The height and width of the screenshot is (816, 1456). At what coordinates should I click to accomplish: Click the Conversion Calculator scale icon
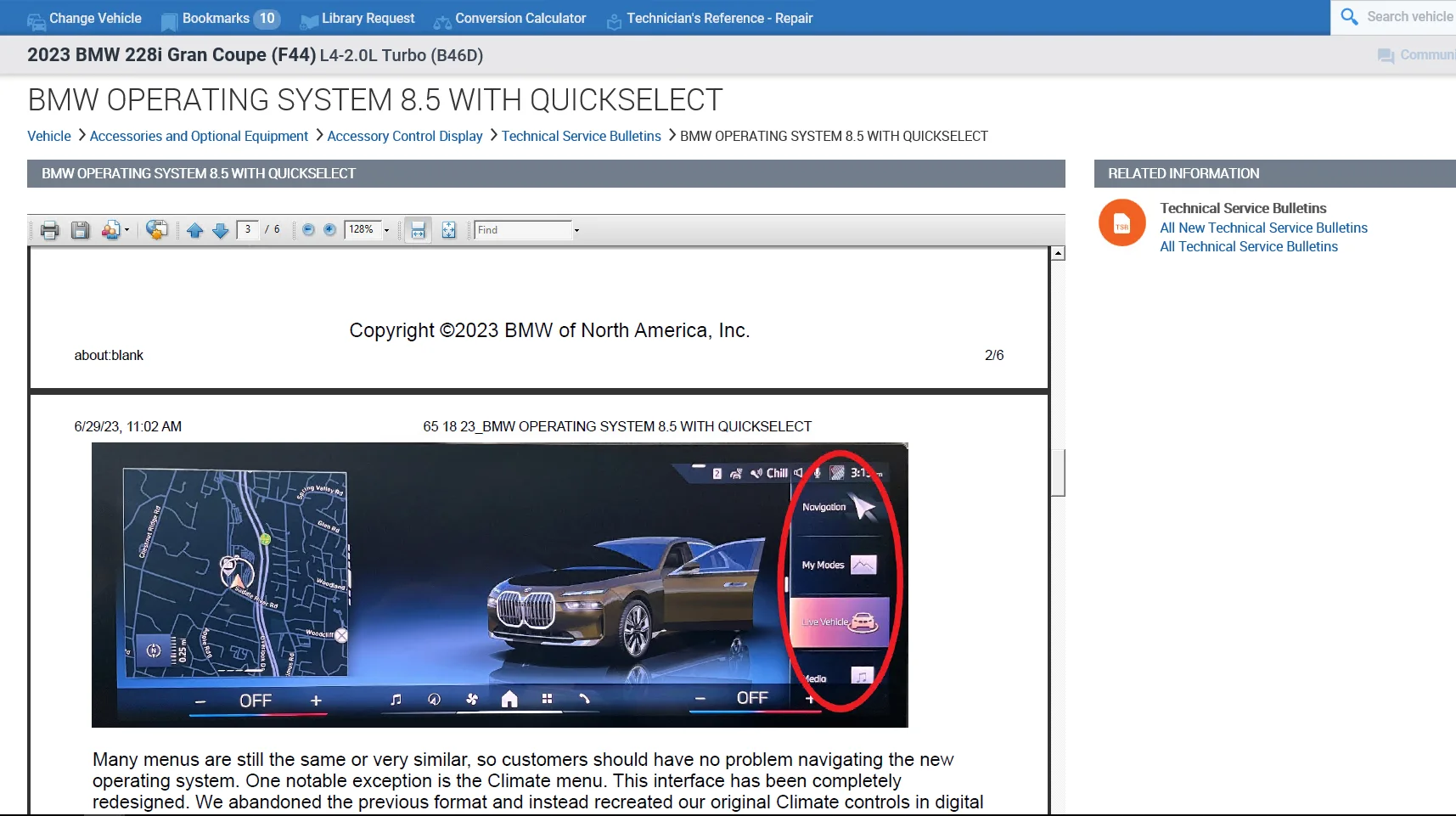442,22
